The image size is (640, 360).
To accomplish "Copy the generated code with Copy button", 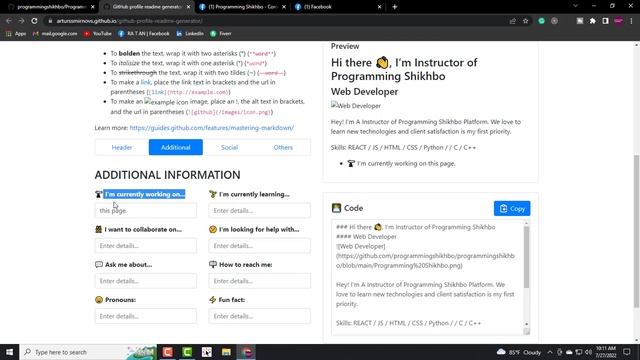I will (x=512, y=209).
